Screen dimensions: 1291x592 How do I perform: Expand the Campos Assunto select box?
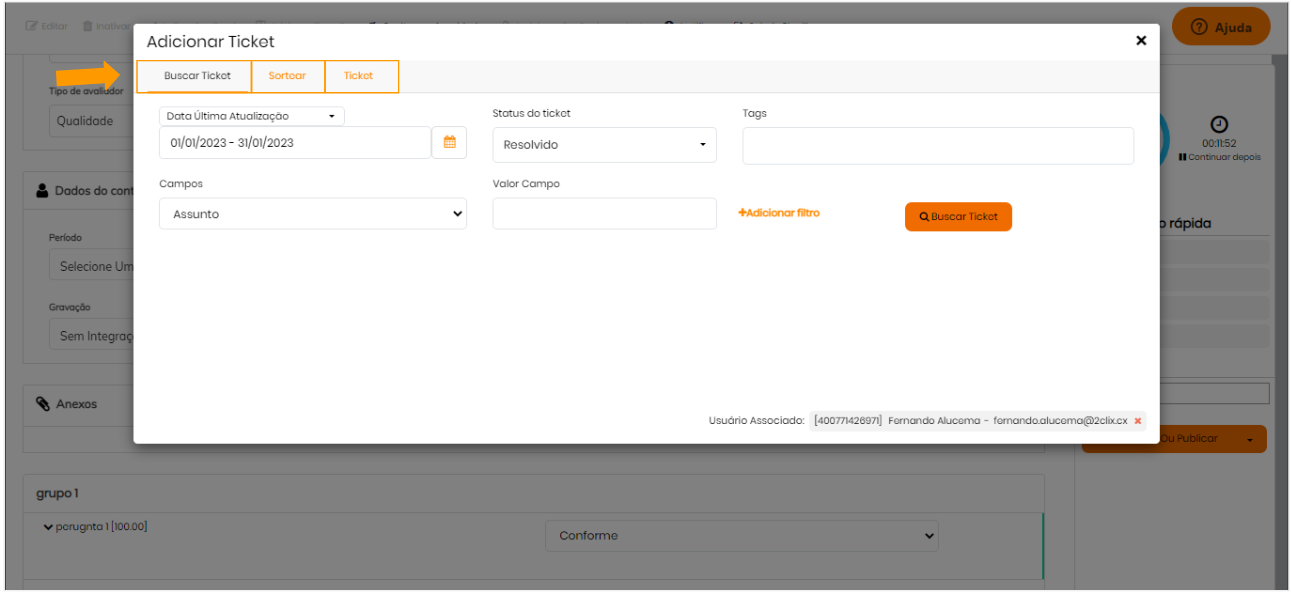tap(312, 214)
